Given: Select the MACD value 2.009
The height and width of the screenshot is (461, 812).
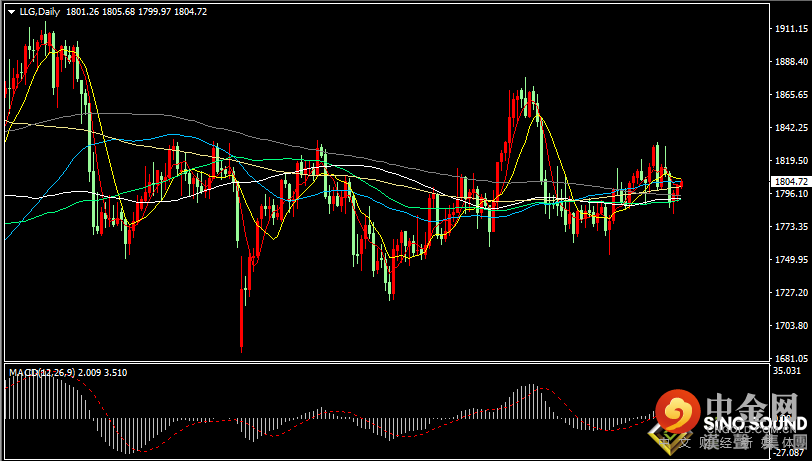Looking at the screenshot, I should (90, 372).
